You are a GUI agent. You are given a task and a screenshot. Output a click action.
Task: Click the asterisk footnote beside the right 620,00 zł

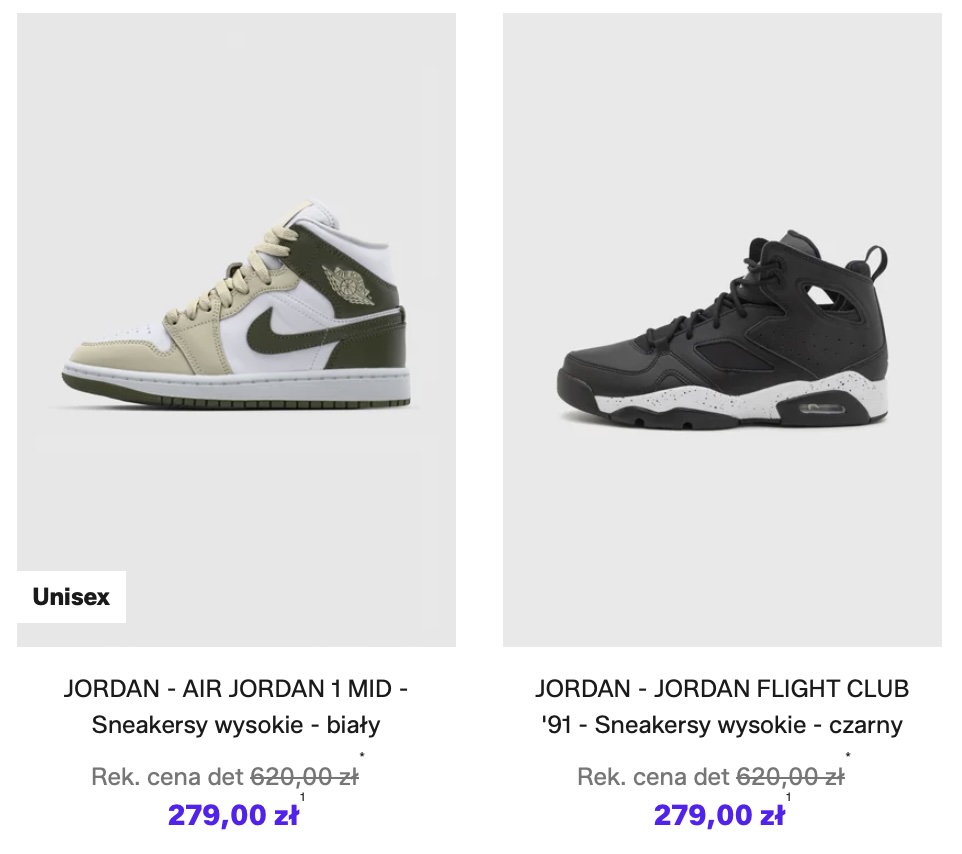(848, 756)
